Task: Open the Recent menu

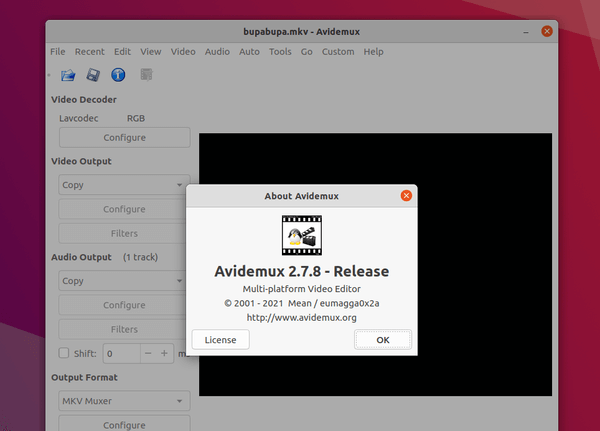Action: click(90, 52)
